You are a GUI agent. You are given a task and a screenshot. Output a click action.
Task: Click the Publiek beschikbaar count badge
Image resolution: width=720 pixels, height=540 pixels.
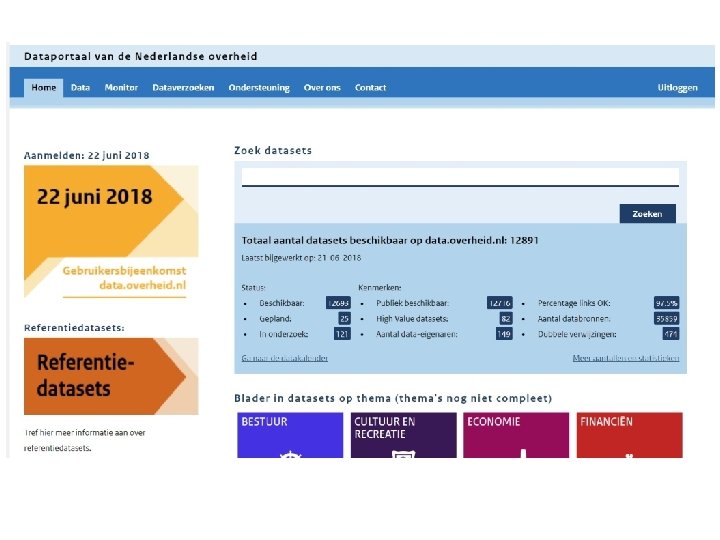click(500, 303)
